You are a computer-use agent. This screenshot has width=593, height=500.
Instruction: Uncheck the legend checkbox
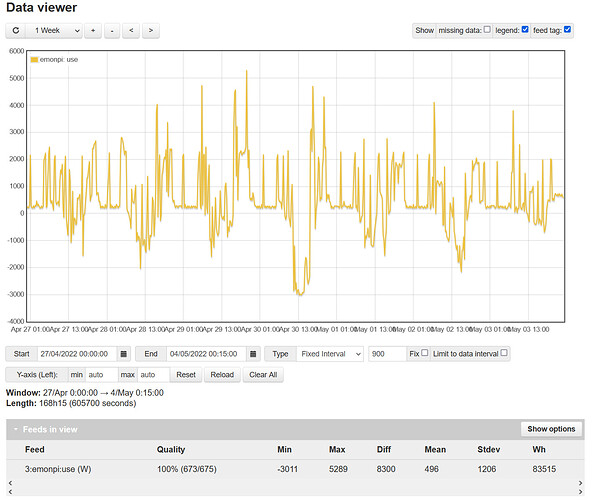click(x=525, y=30)
